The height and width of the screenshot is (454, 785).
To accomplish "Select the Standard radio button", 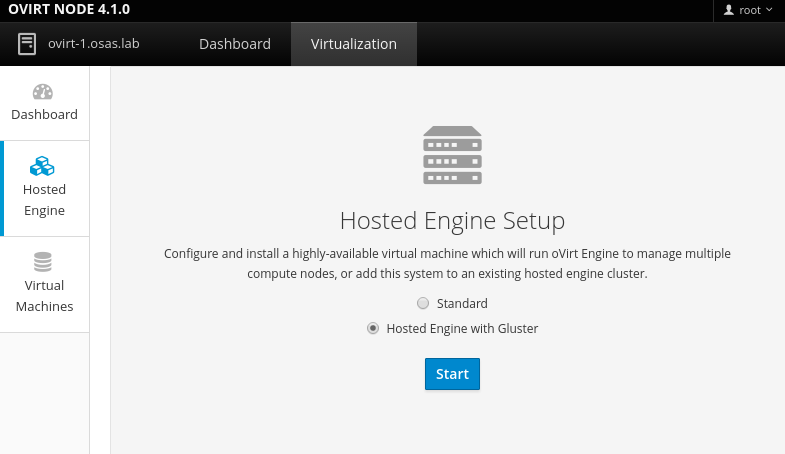I will [423, 303].
